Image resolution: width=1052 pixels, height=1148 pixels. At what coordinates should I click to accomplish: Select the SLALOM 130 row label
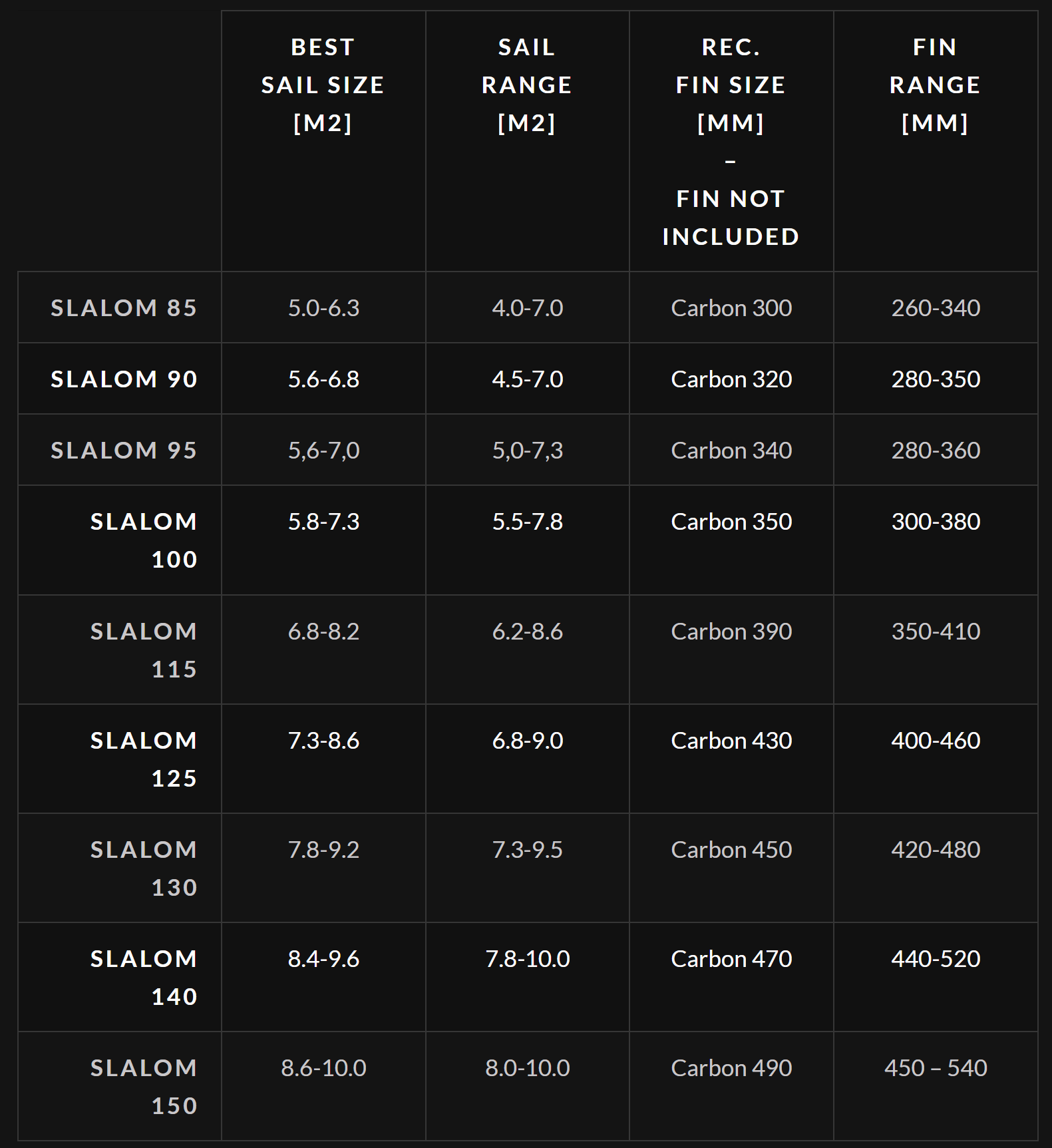[x=144, y=868]
